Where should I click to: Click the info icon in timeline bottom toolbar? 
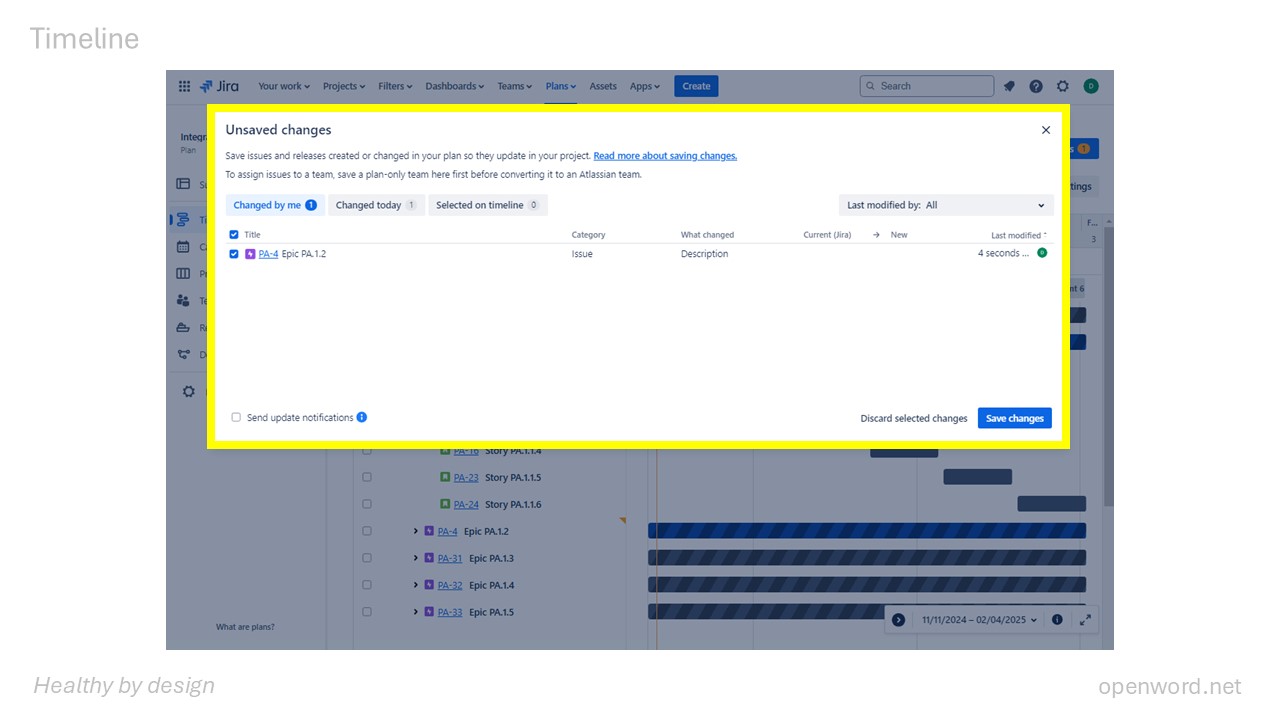coord(1057,620)
